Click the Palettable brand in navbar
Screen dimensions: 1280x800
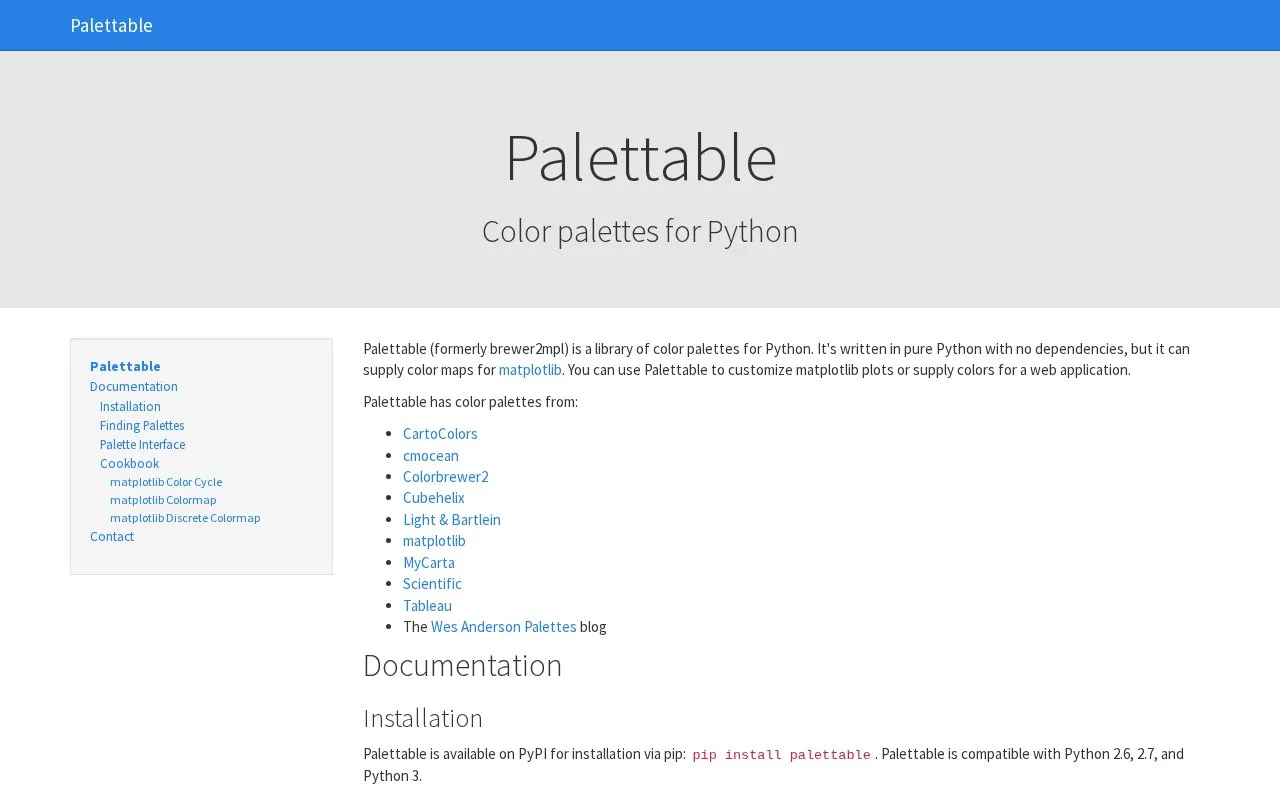(111, 25)
